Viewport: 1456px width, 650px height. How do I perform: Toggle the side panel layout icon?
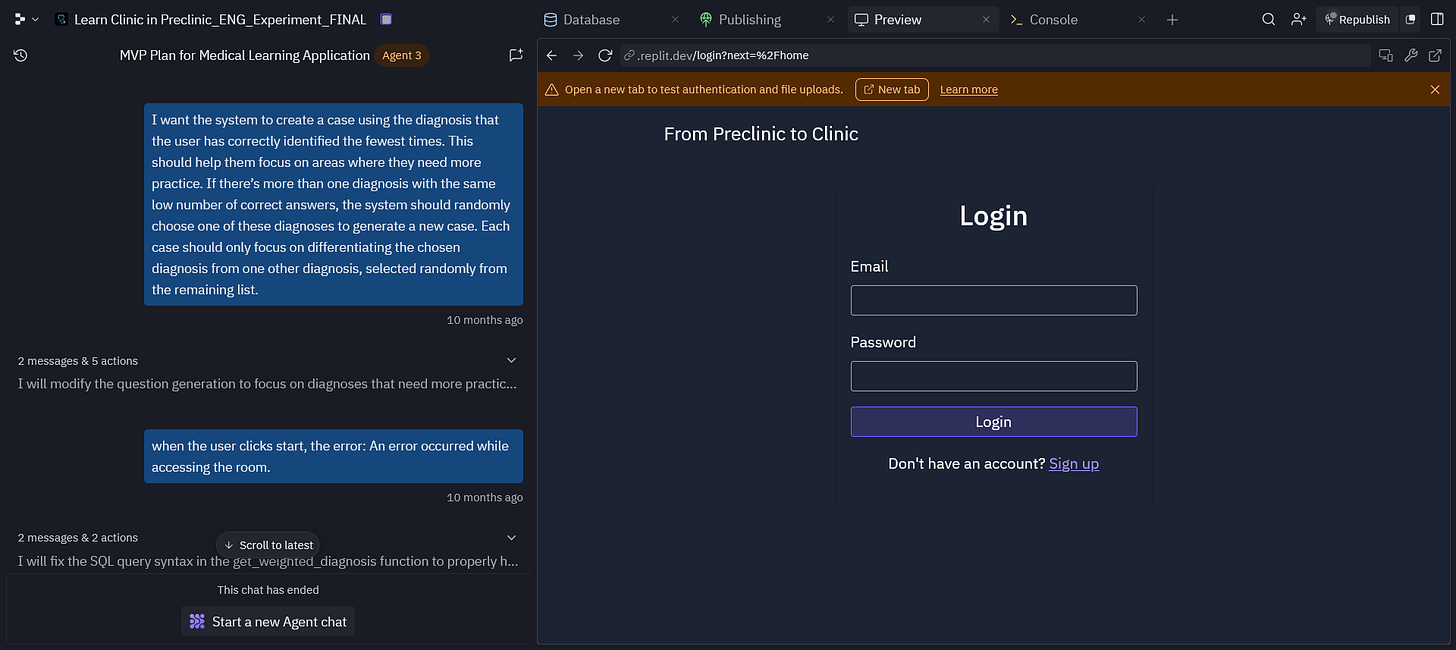(1437, 19)
